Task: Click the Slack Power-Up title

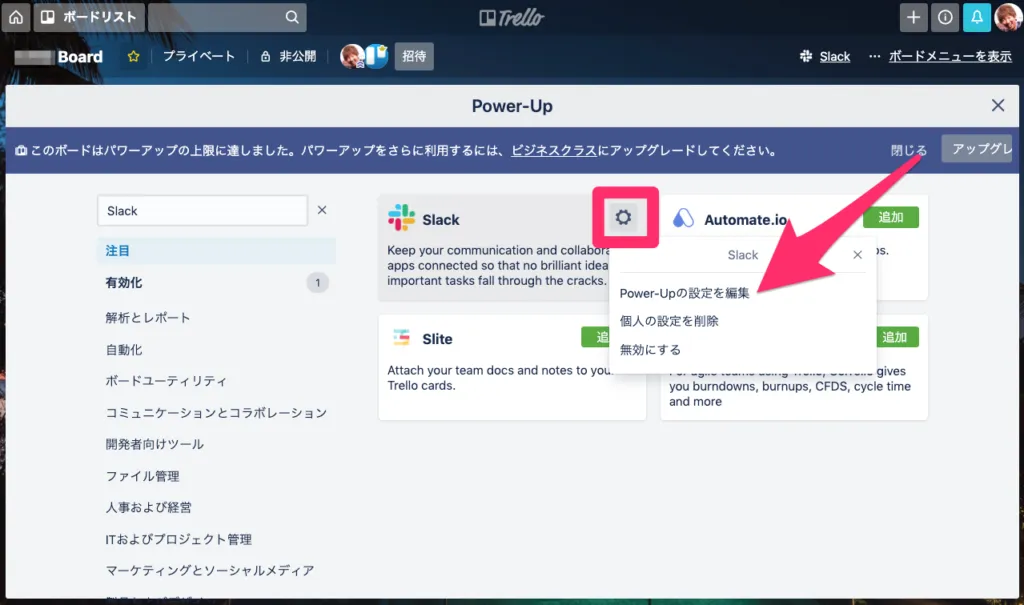Action: coord(441,220)
